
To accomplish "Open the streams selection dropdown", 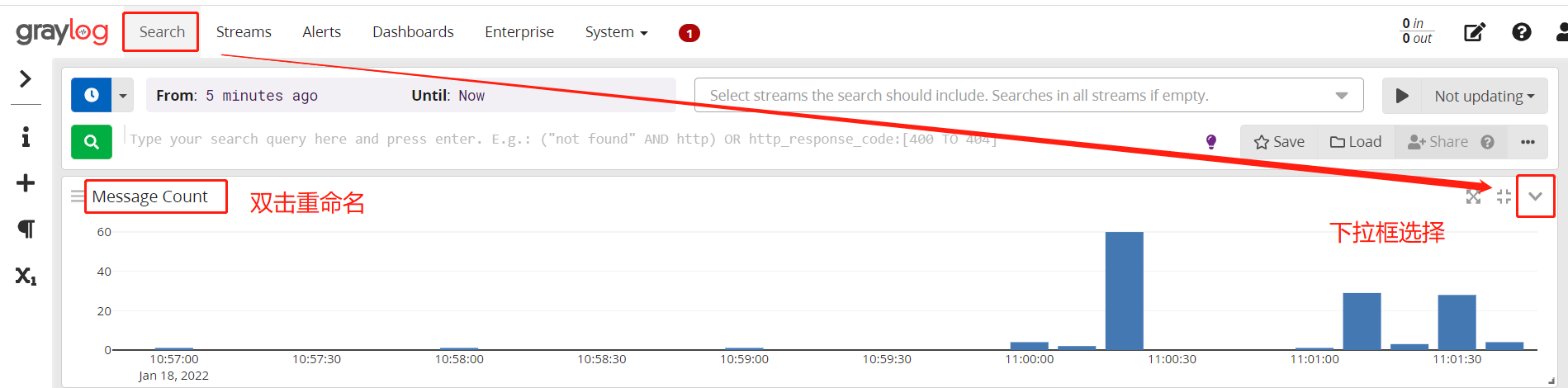I will point(1029,95).
